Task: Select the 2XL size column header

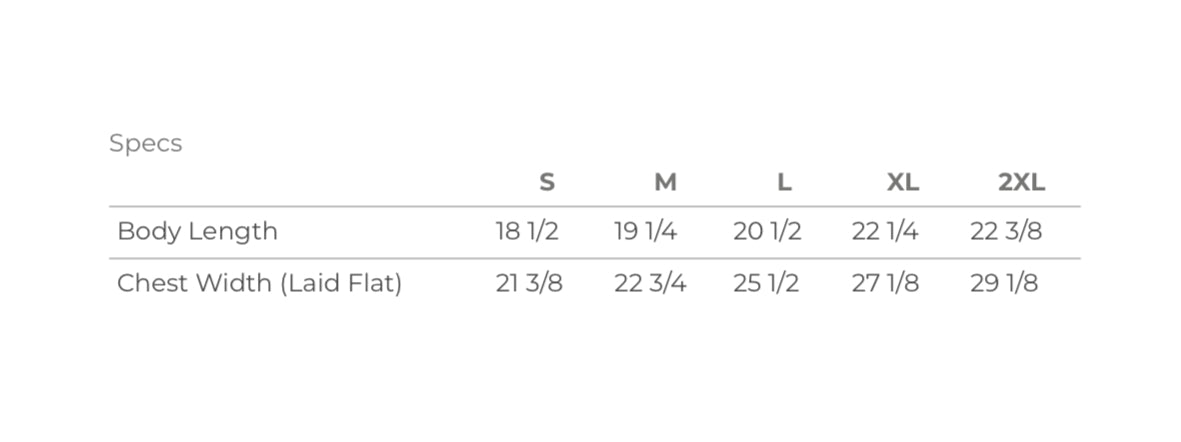Action: 1021,182
